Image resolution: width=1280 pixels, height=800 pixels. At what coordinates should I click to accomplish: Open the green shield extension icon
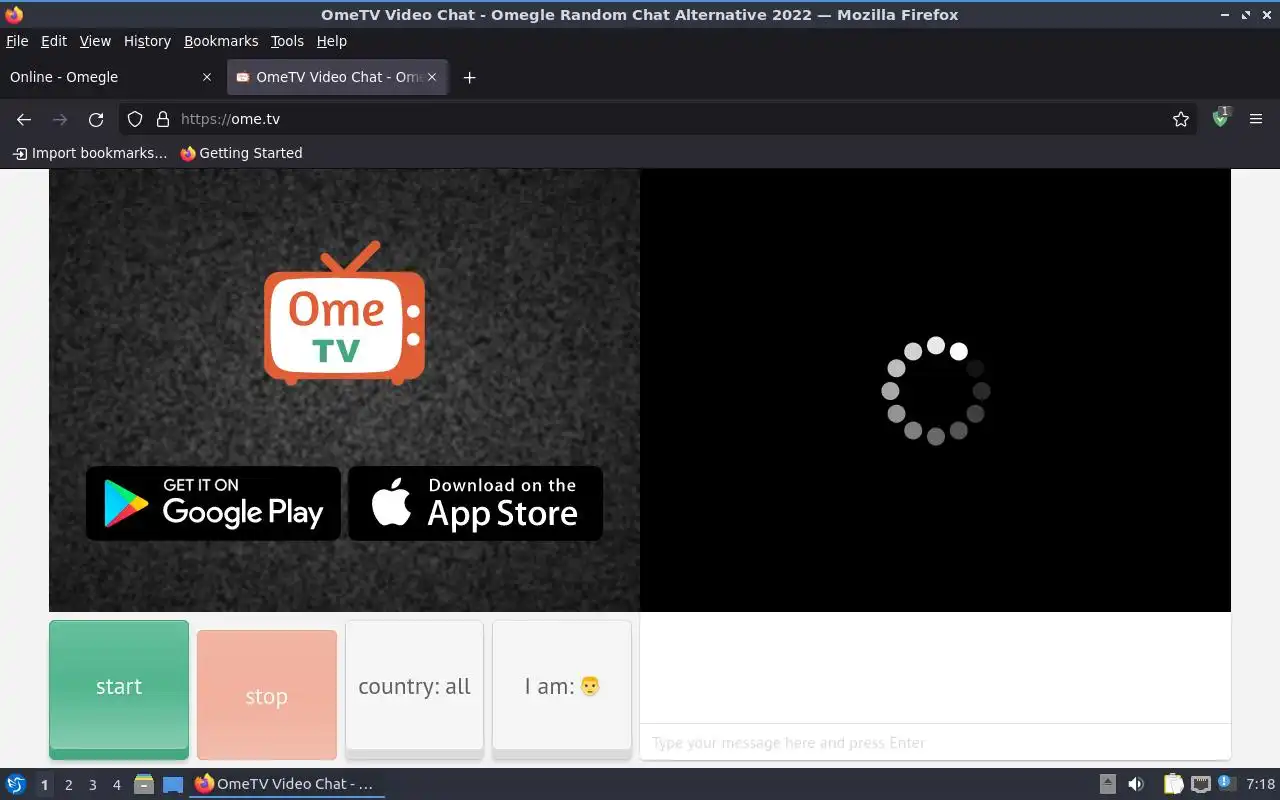click(x=1220, y=118)
